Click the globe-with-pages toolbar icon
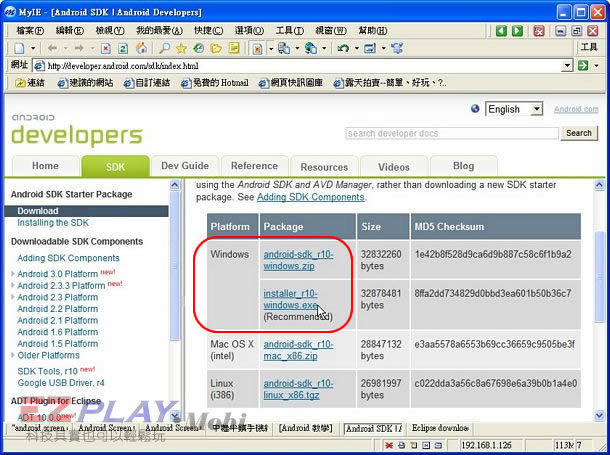 point(311,48)
